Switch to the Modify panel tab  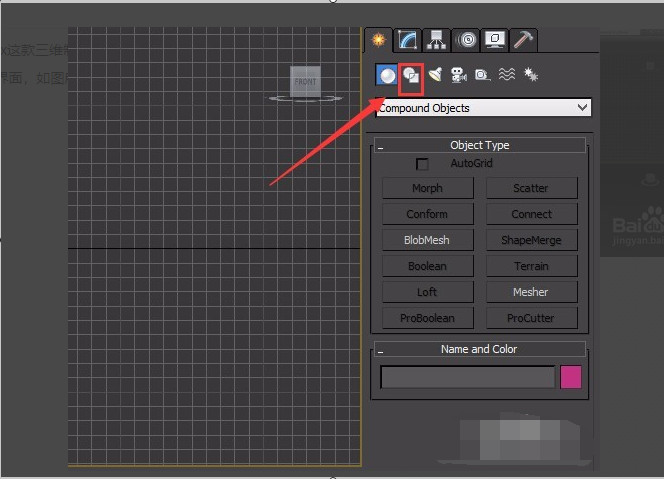point(408,40)
